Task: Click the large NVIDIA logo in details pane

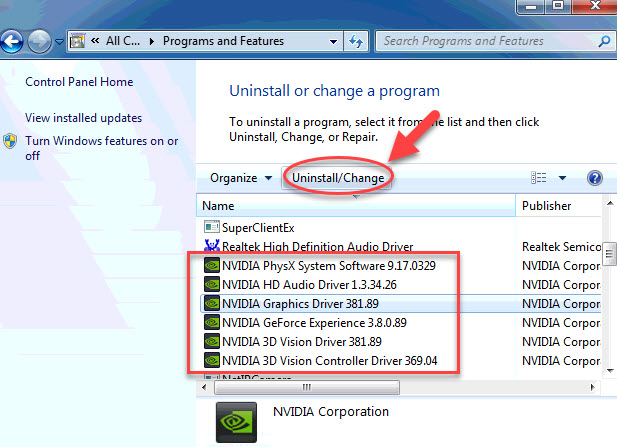Action: pos(236,422)
